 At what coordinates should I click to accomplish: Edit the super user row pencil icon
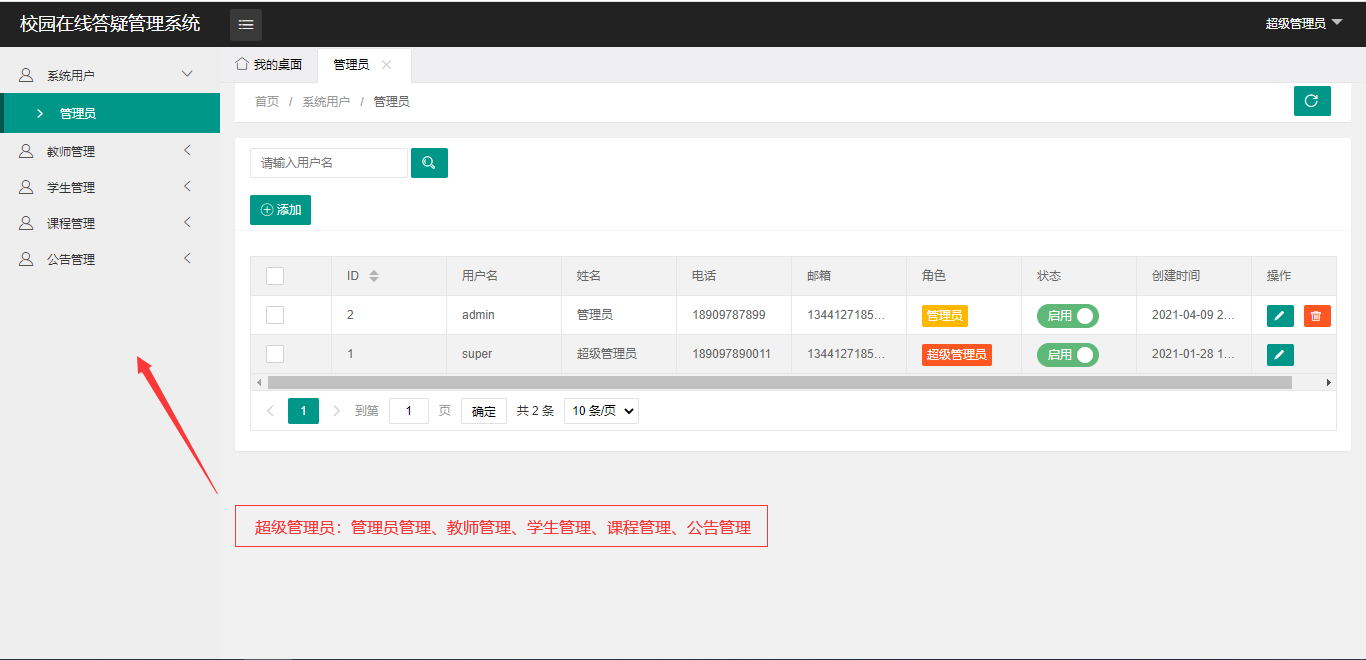(1280, 355)
